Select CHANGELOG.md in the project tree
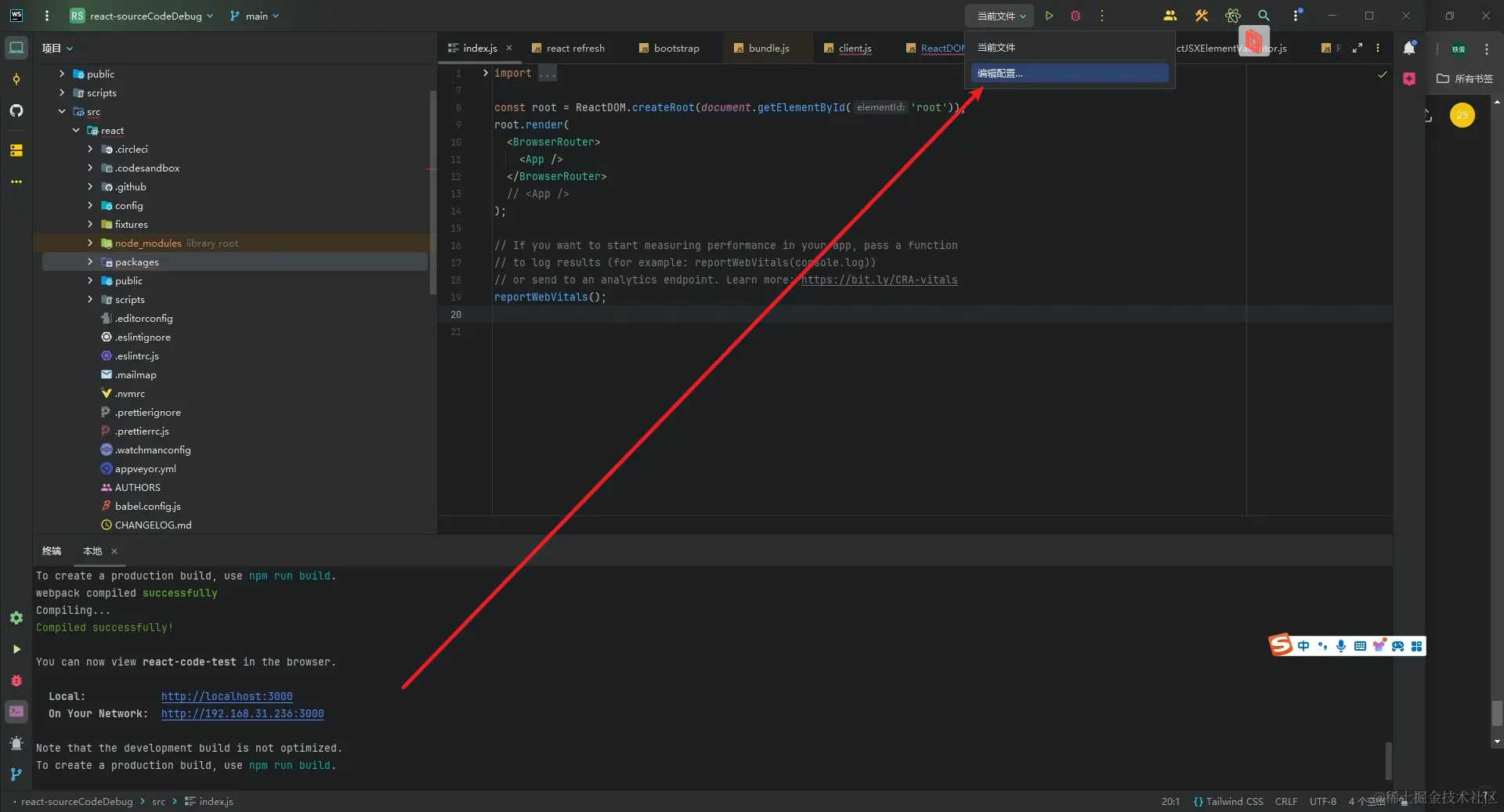This screenshot has height=812, width=1504. pyautogui.click(x=154, y=525)
